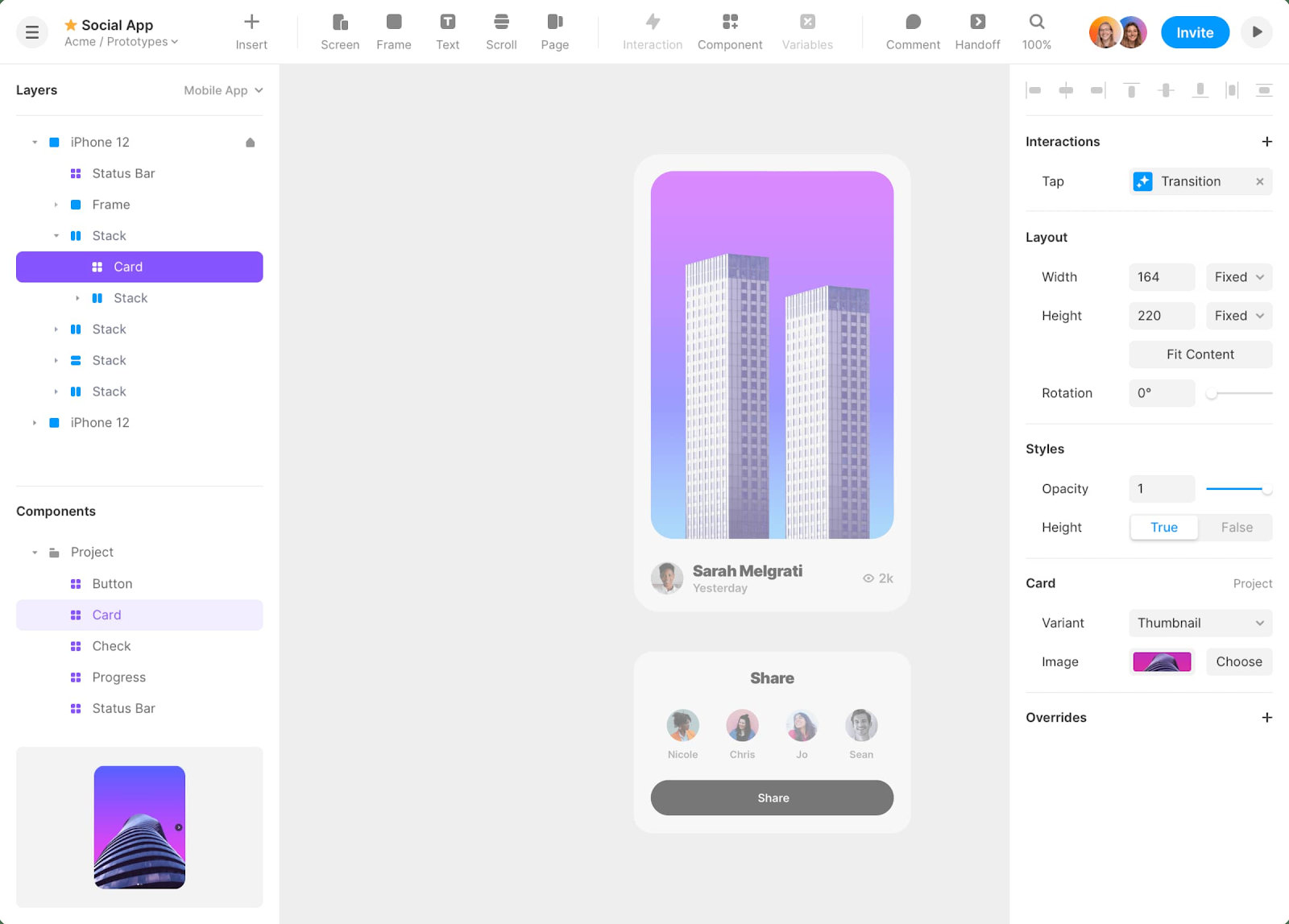Screen dimensions: 1289x924
Task: Collapse the Project folder in Components
Action: 35,553
